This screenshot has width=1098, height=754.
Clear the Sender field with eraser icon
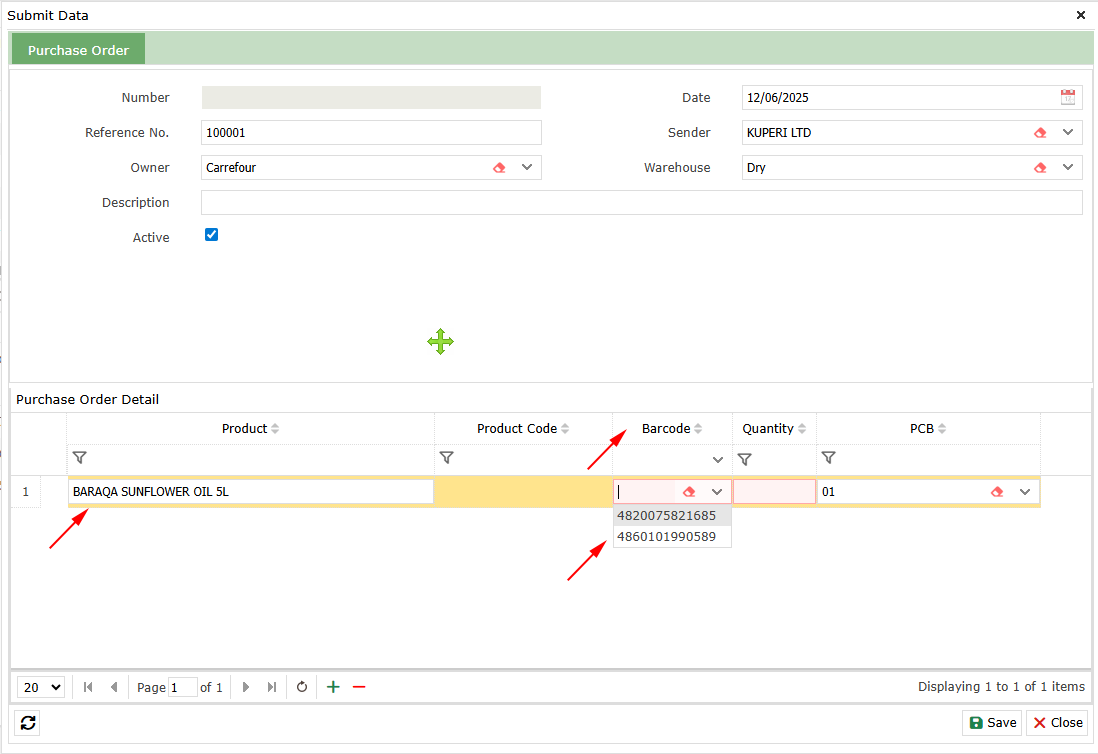[1040, 133]
